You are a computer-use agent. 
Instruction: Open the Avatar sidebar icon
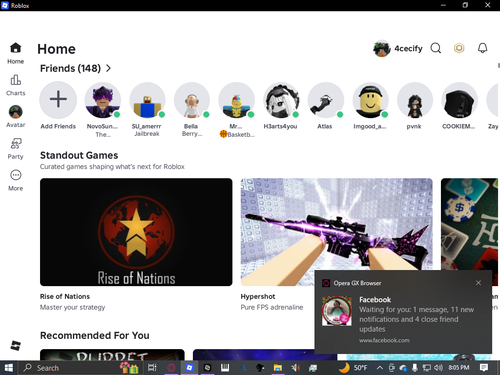(x=16, y=112)
